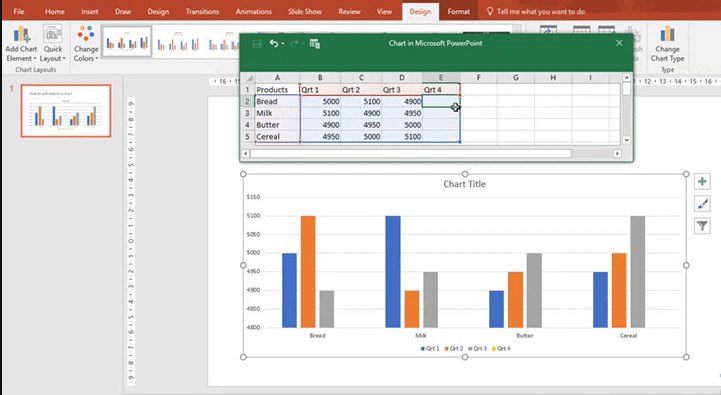Open the Transitions tab
Image resolution: width=721 pixels, height=395 pixels.
(x=202, y=11)
